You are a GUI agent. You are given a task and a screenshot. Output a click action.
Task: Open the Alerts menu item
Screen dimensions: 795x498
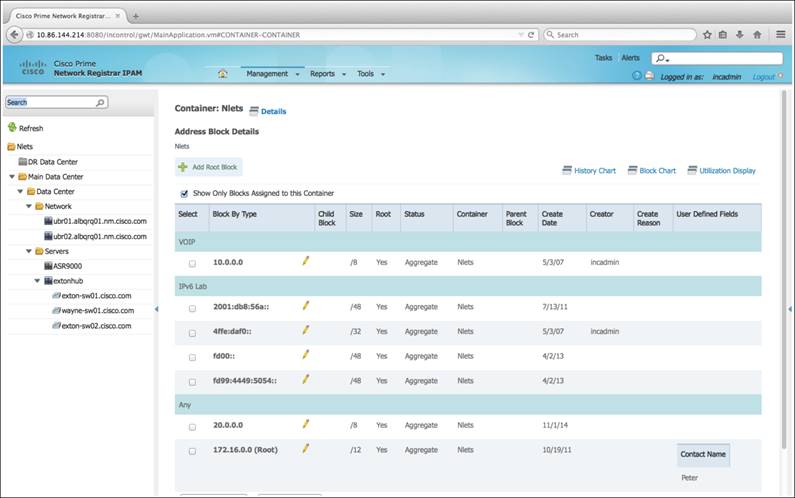[630, 58]
